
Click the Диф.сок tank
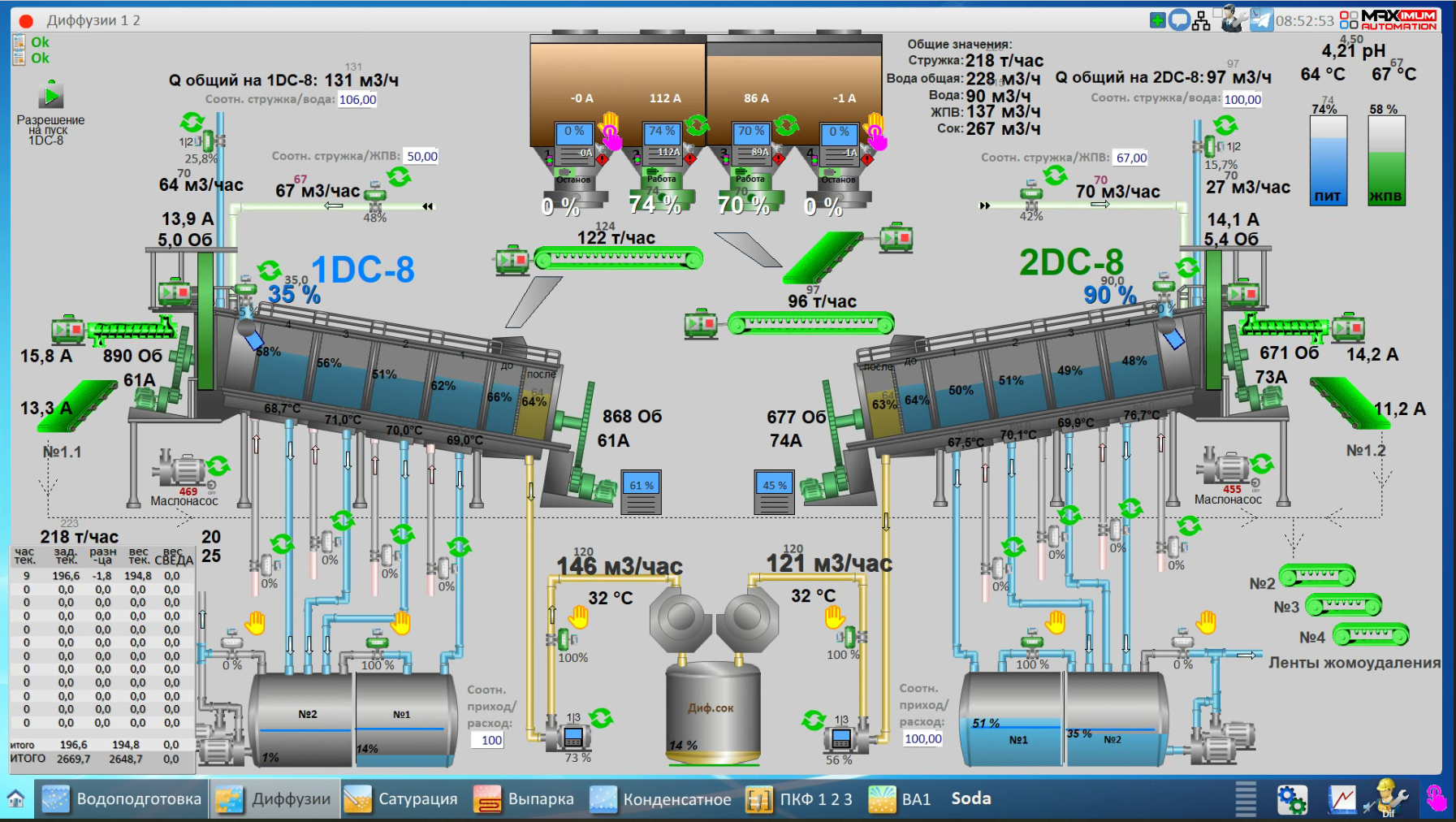tap(713, 713)
